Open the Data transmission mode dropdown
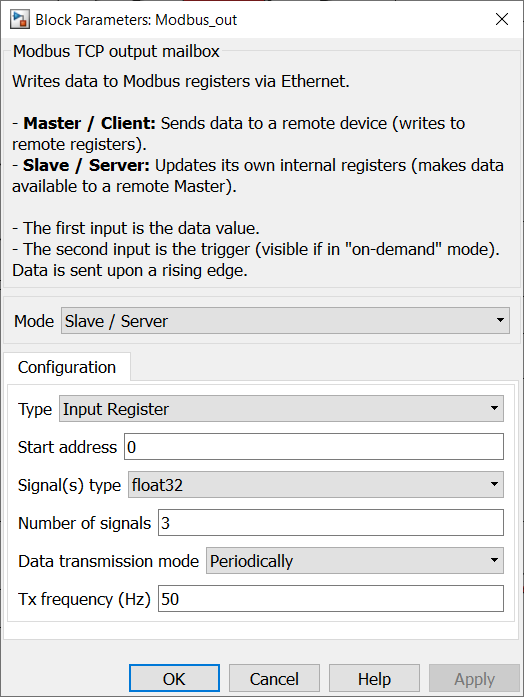 tap(355, 561)
